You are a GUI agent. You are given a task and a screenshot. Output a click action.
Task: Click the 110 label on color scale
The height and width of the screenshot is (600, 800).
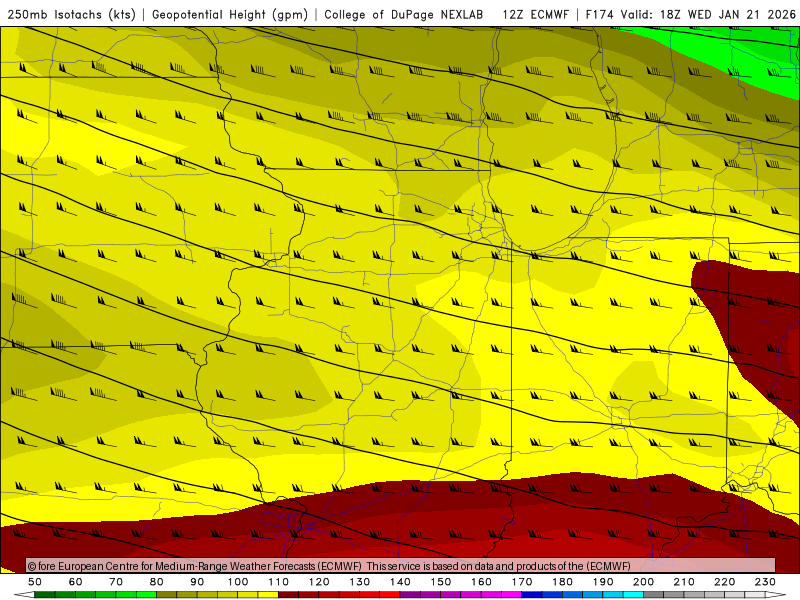click(279, 582)
